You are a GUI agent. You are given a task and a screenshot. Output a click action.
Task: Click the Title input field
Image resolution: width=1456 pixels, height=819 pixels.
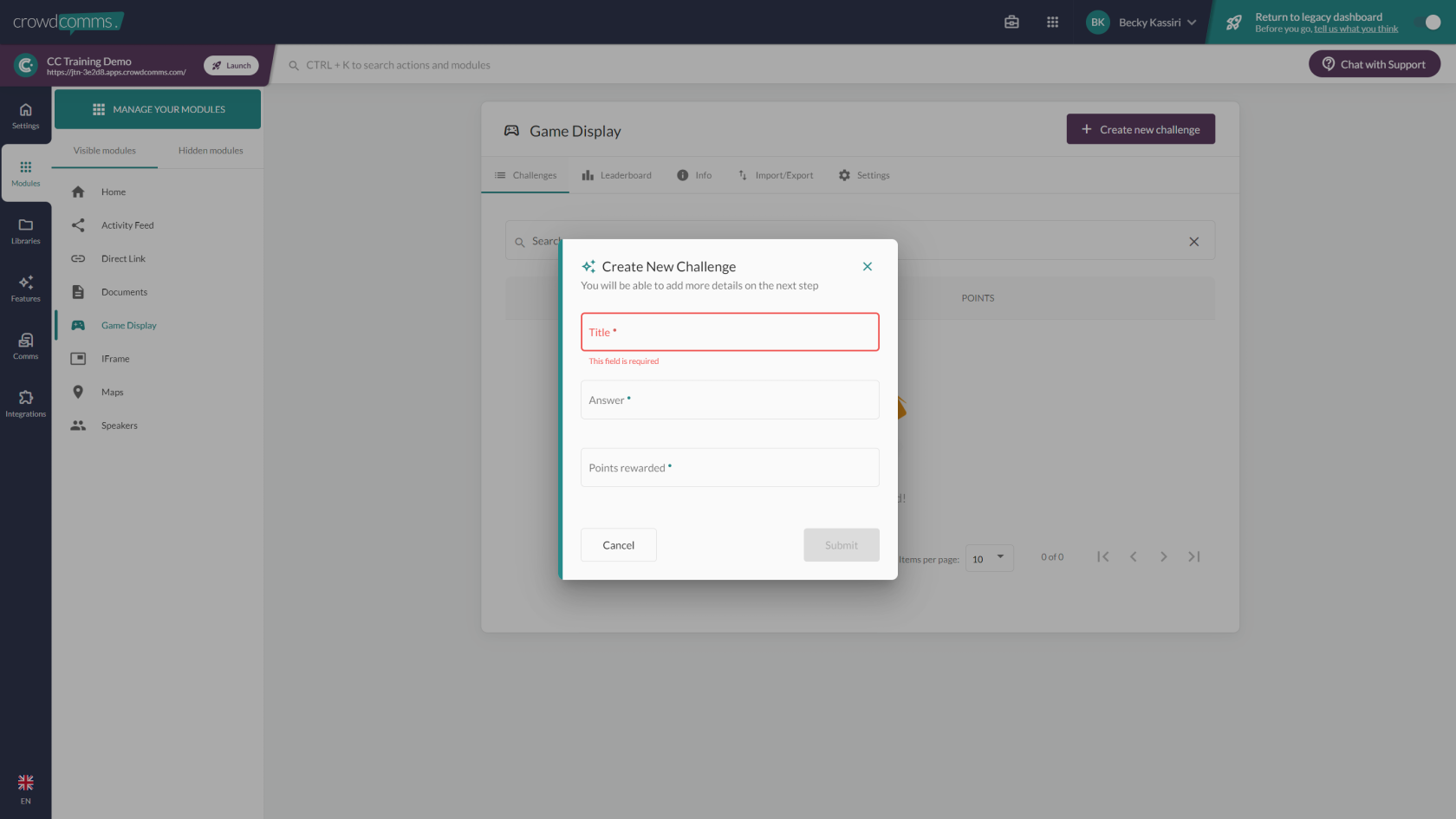[x=730, y=332]
